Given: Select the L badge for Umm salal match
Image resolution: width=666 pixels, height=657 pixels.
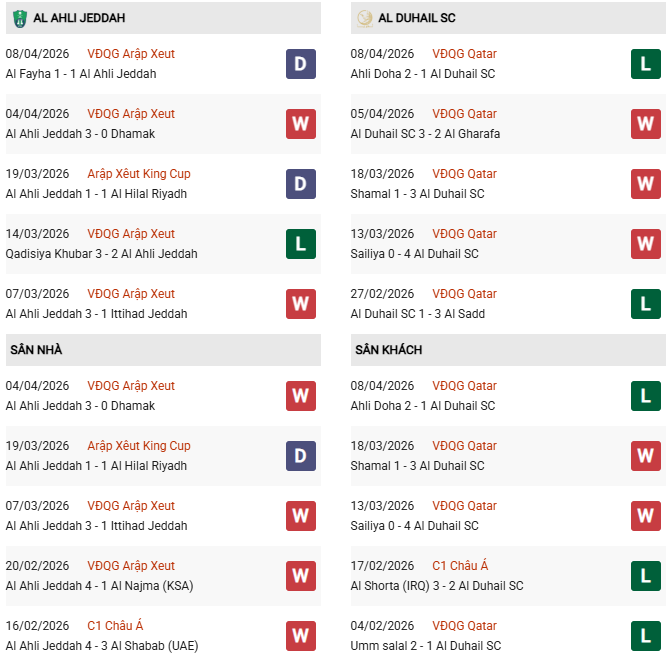Looking at the screenshot, I should [x=646, y=636].
